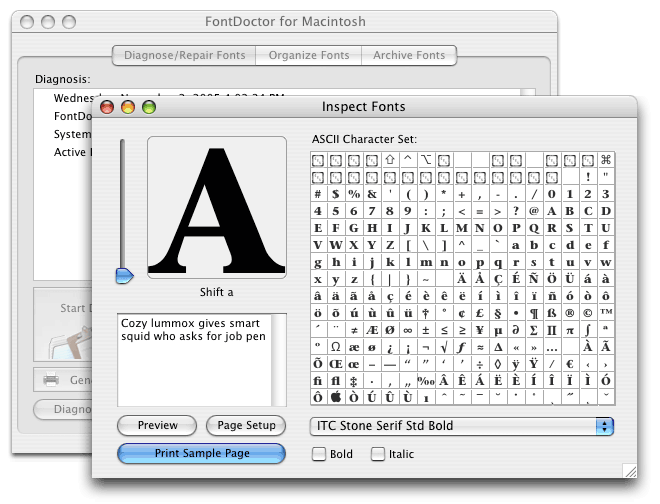Select the per mille glyph

pos(426,381)
